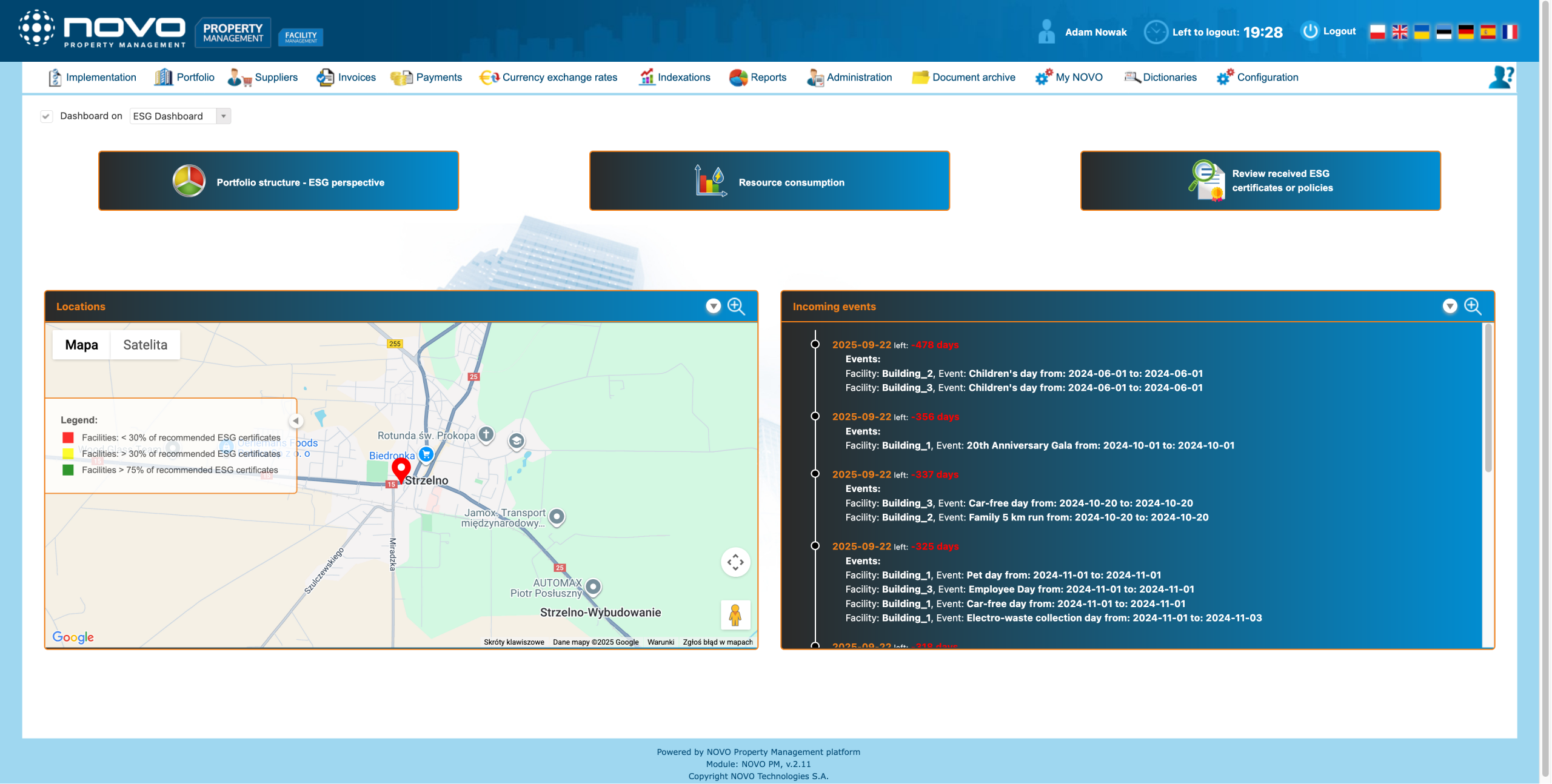Click the Incoming events scrollbar
The width and height of the screenshot is (1552, 784).
click(1488, 399)
